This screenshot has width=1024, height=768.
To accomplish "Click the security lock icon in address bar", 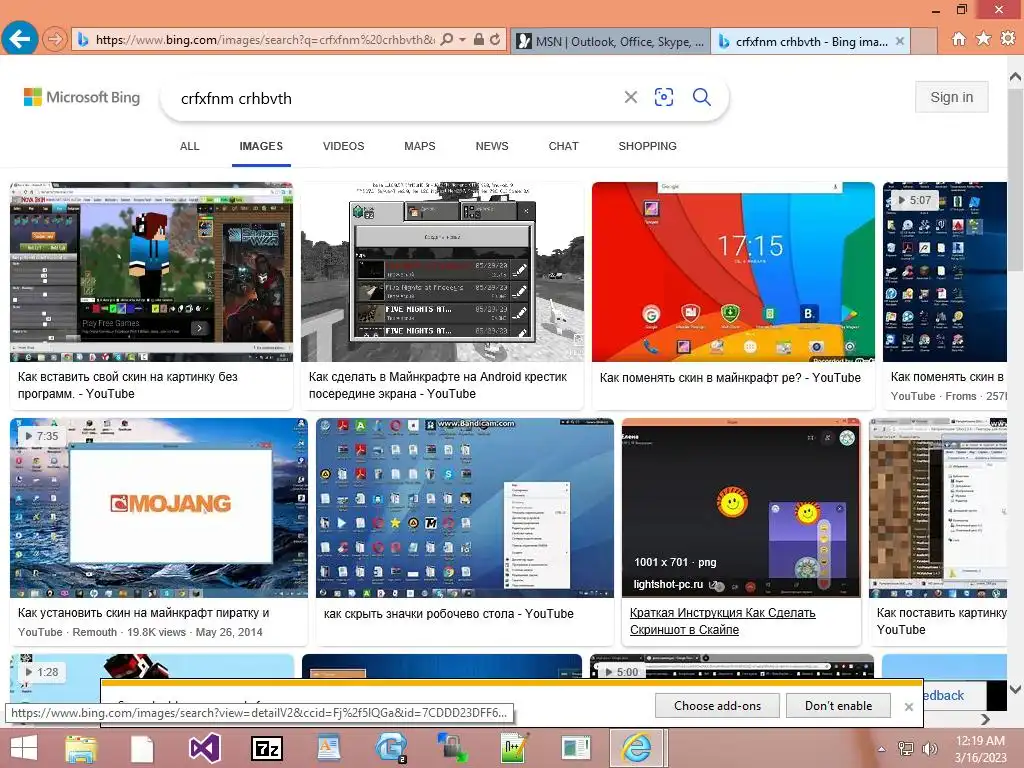I will click(479, 40).
